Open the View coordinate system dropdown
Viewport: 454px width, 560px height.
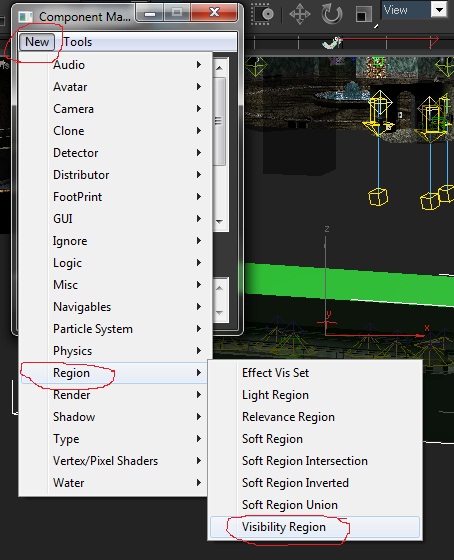coord(439,10)
